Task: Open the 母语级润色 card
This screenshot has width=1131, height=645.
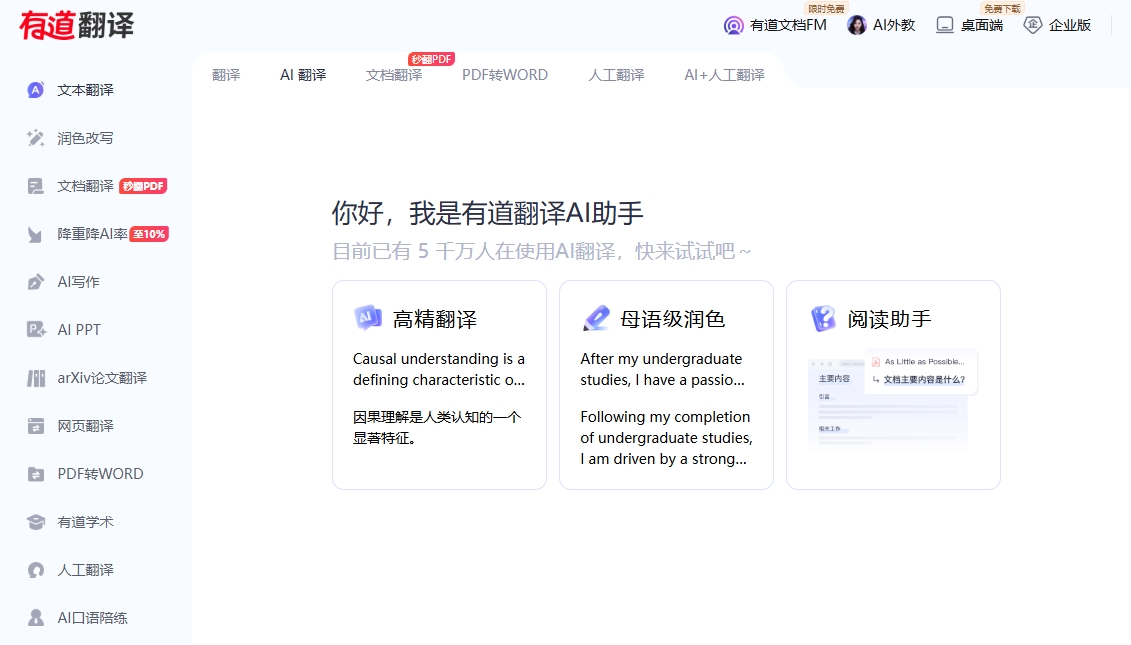Action: [x=666, y=385]
